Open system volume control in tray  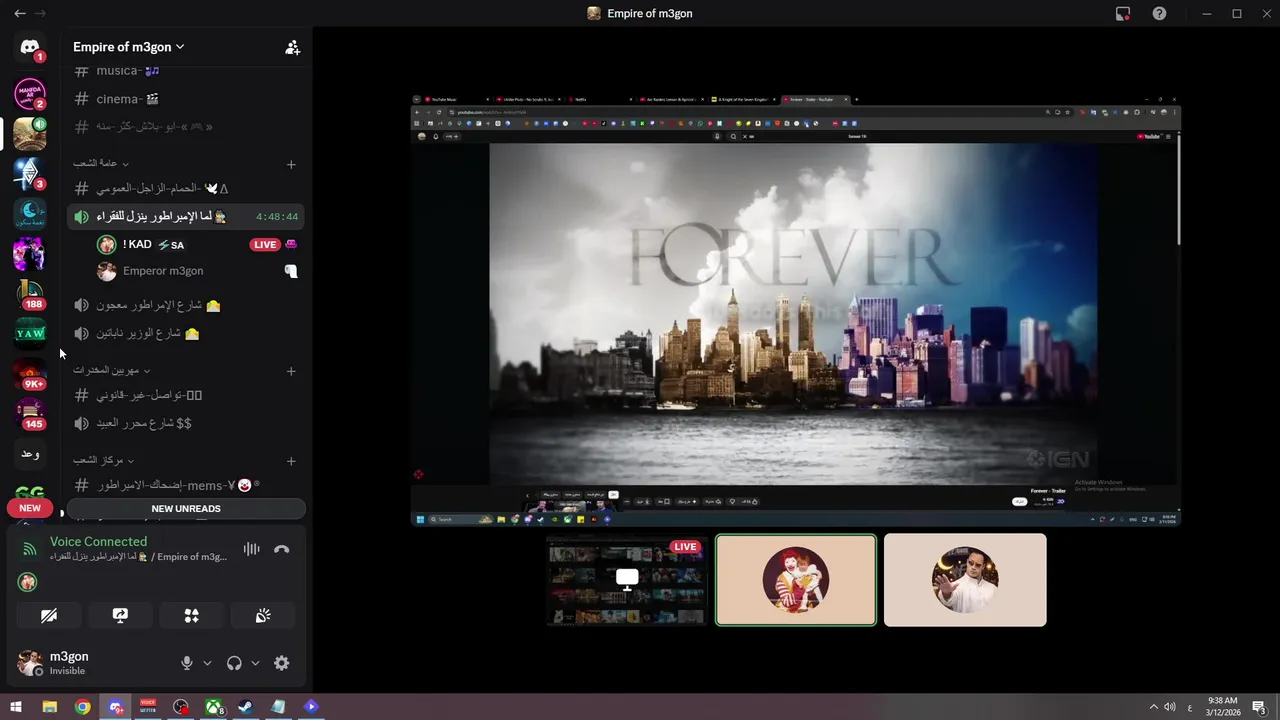1170,707
